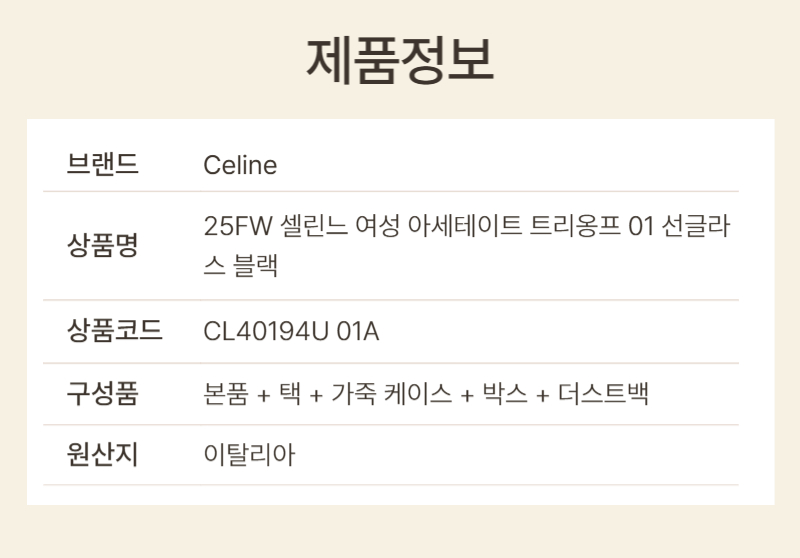Click 박스 in the components list

(504, 394)
